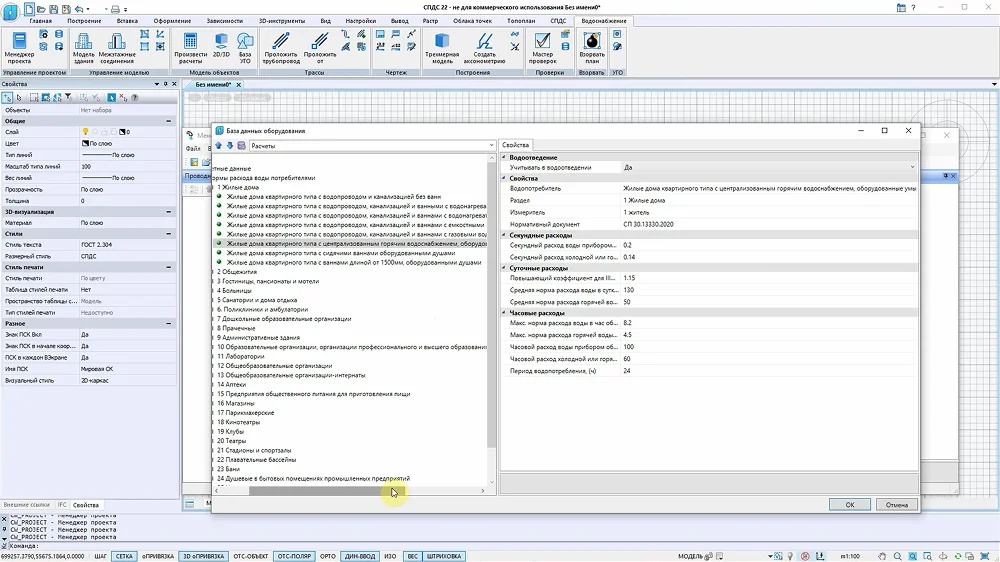Select the 4 Больницы tree item

[x=234, y=291]
